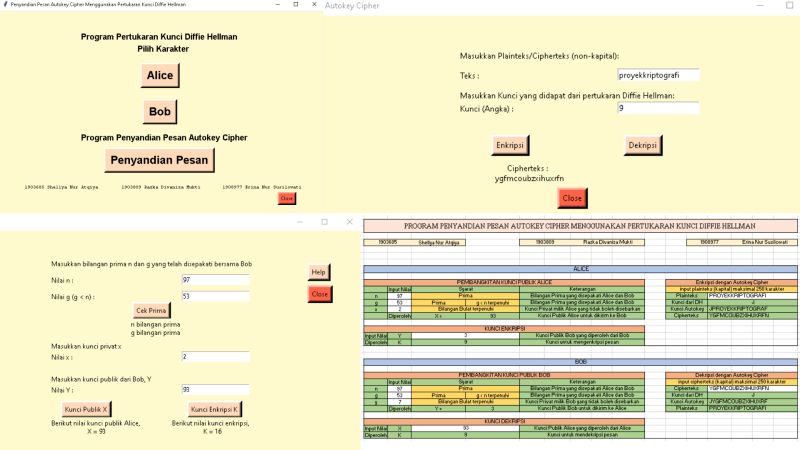Click the cell "Kunci untuk mengenkripsi pesan"

[x=582, y=342]
